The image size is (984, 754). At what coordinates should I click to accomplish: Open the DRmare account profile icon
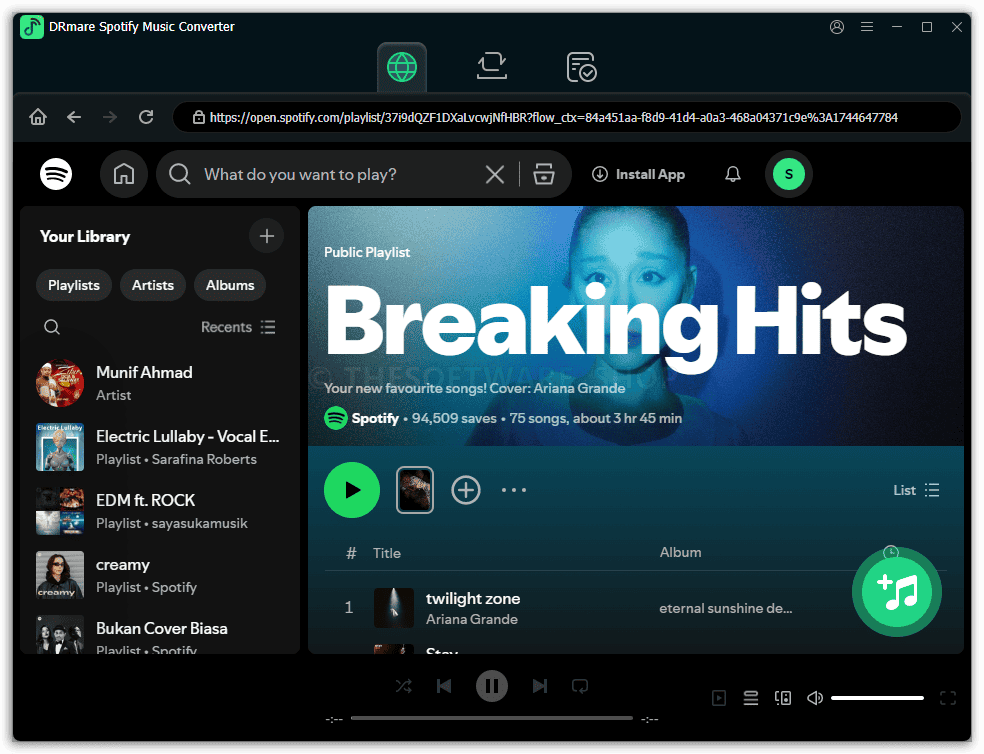click(837, 27)
